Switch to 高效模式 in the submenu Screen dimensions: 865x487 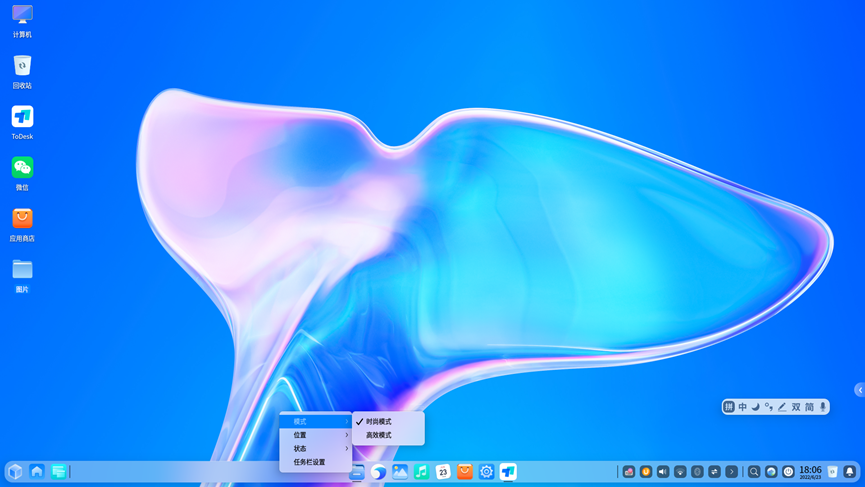coord(388,435)
